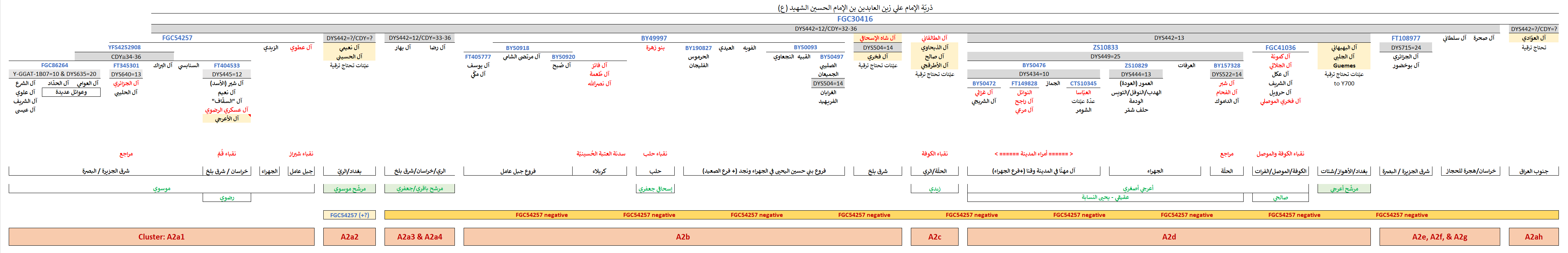This screenshot has height=253, width=1568.
Task: Select the ZS10833 SNP label
Action: (x=1105, y=47)
